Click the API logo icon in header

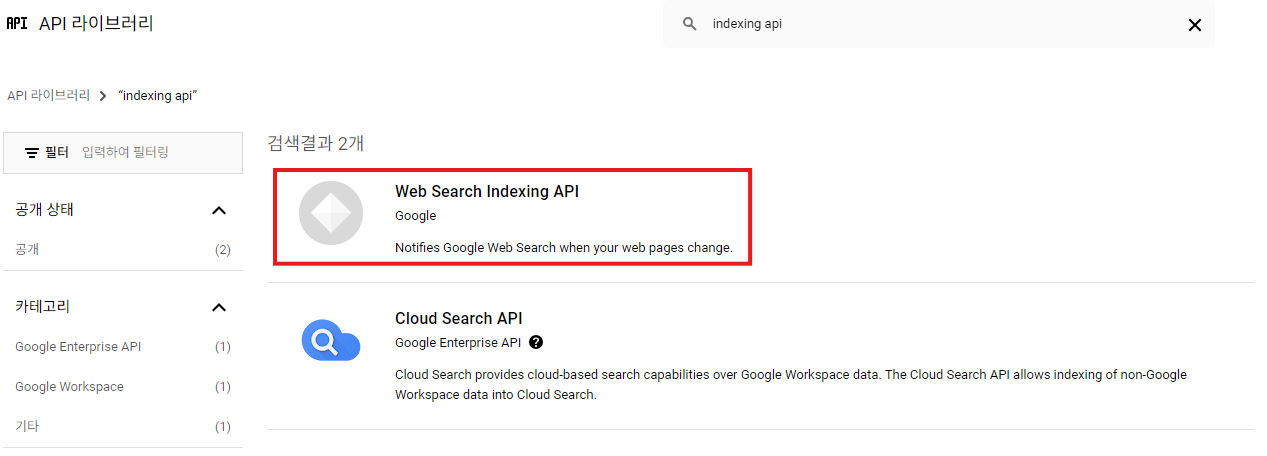point(16,24)
